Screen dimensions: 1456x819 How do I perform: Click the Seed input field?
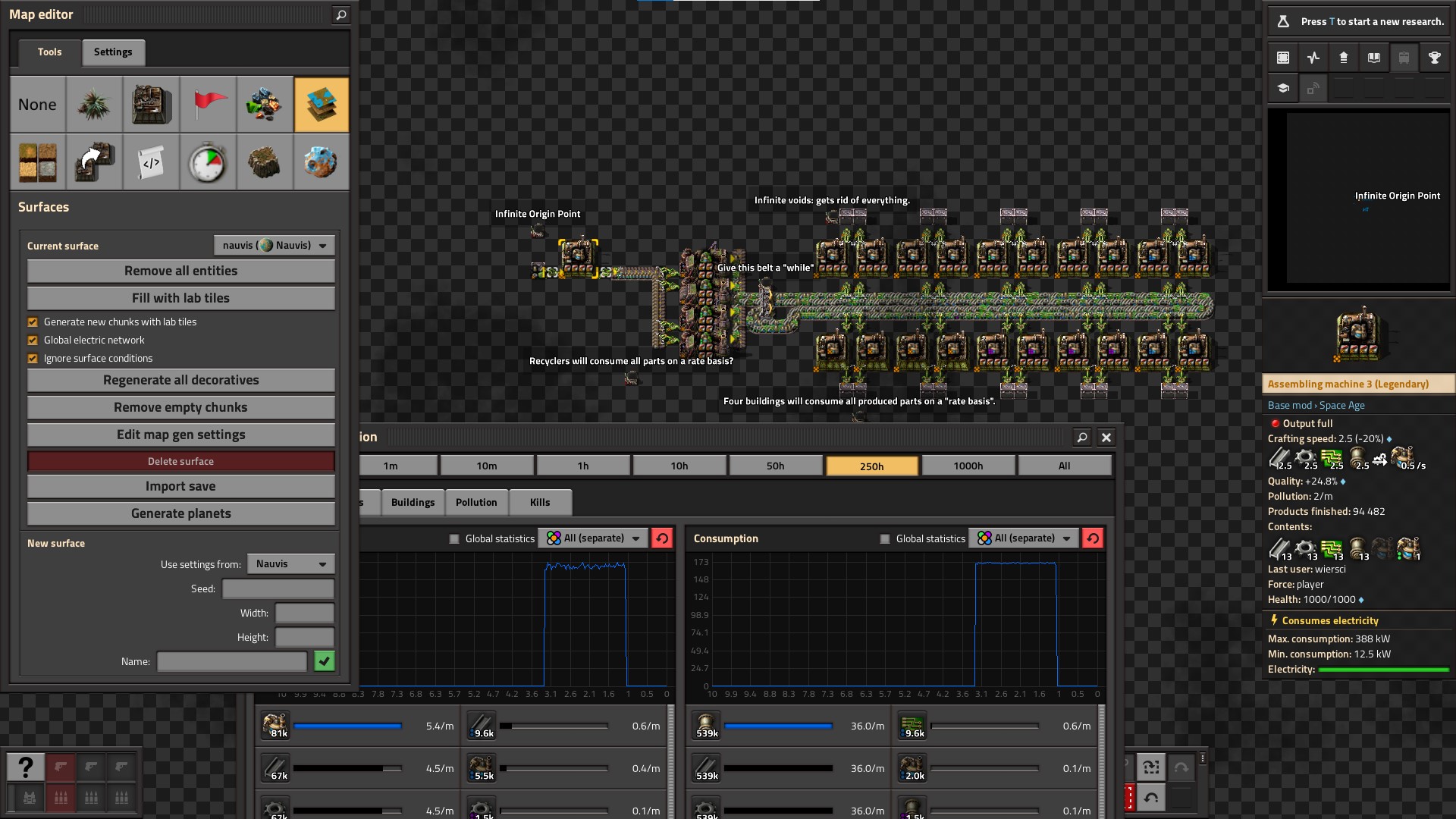point(278,588)
